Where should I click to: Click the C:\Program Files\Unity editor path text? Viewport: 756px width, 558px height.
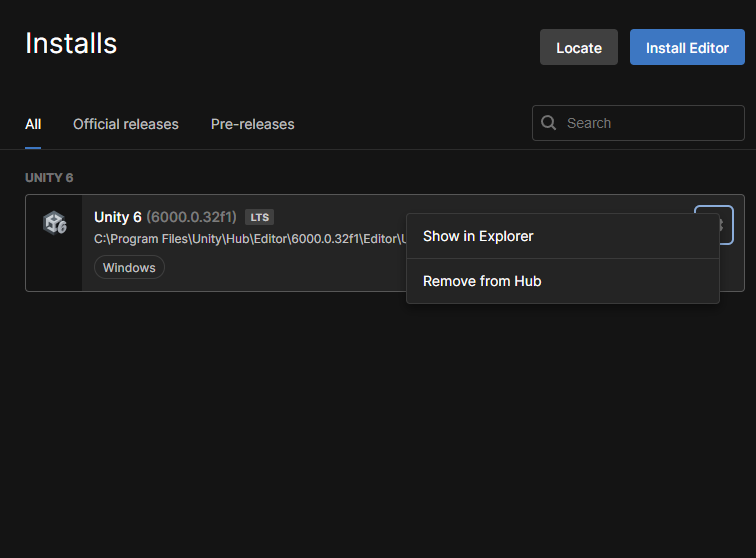click(250, 239)
